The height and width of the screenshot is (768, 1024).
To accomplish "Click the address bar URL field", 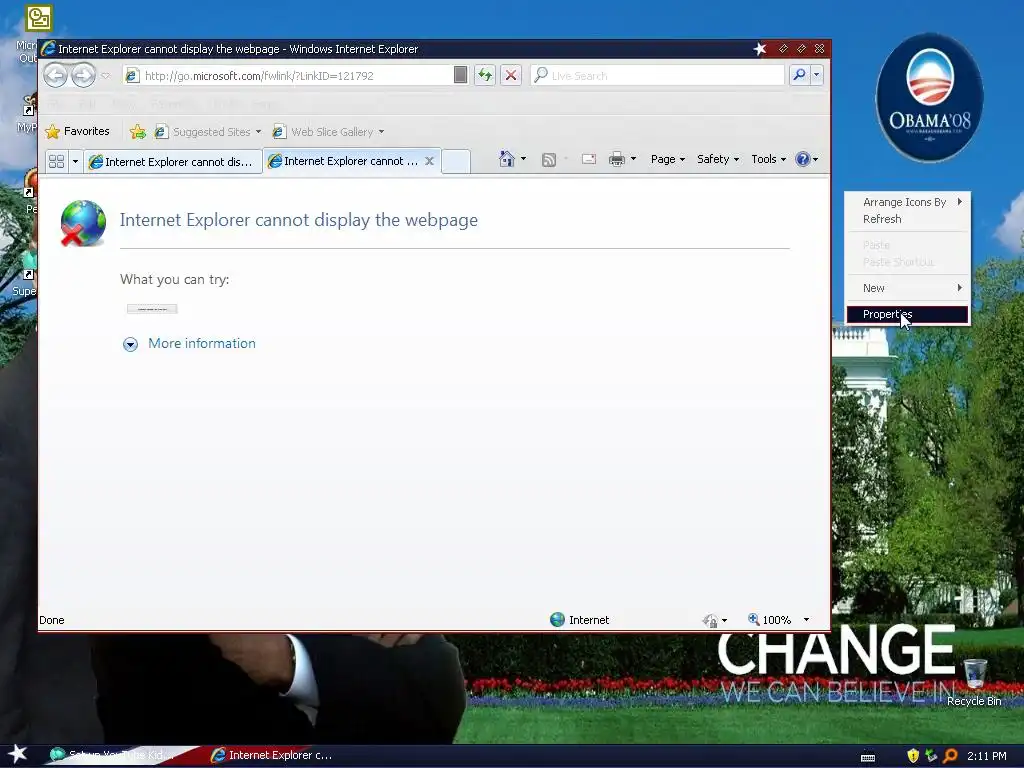I will (287, 76).
